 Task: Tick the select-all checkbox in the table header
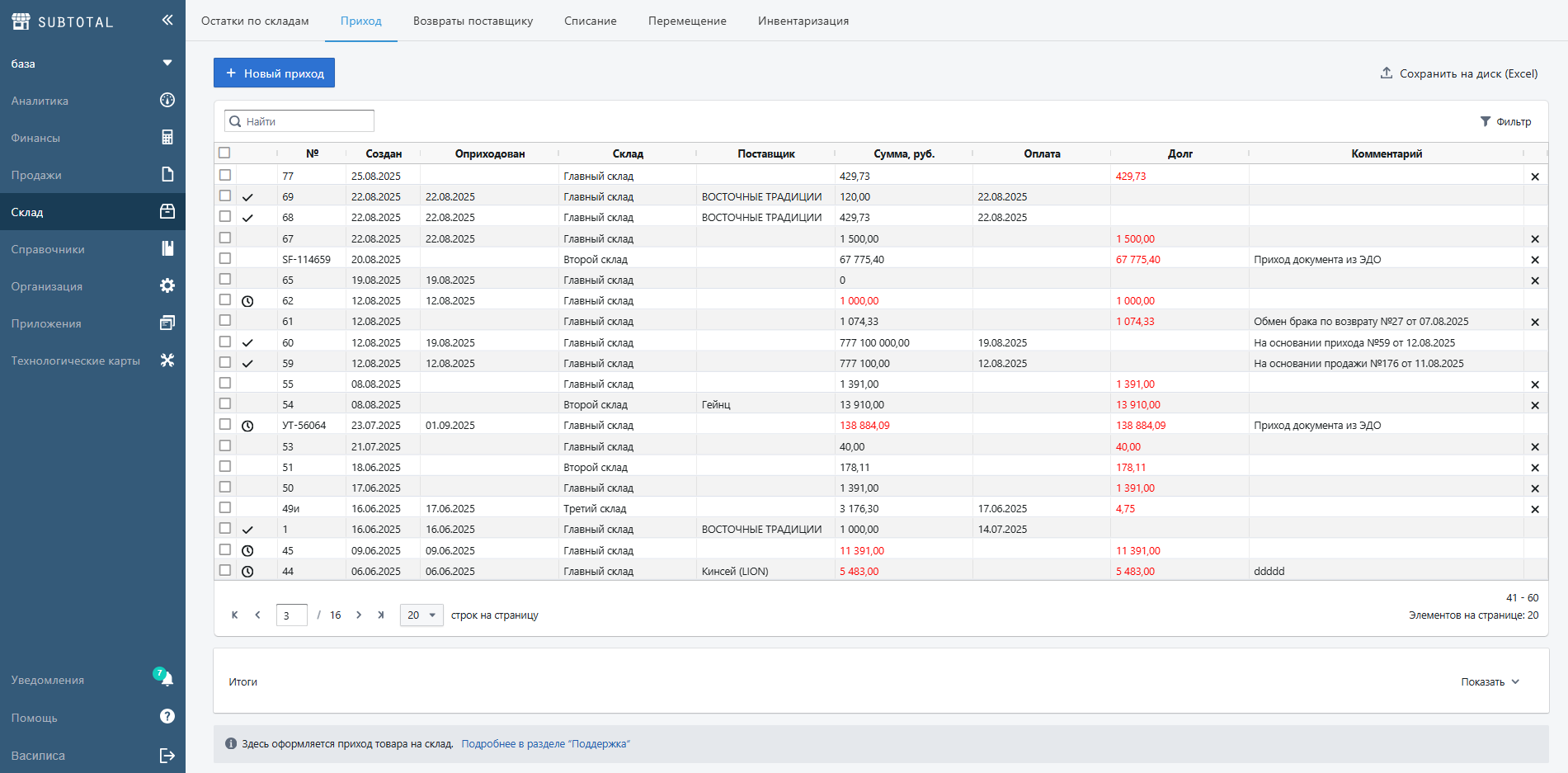pos(224,153)
